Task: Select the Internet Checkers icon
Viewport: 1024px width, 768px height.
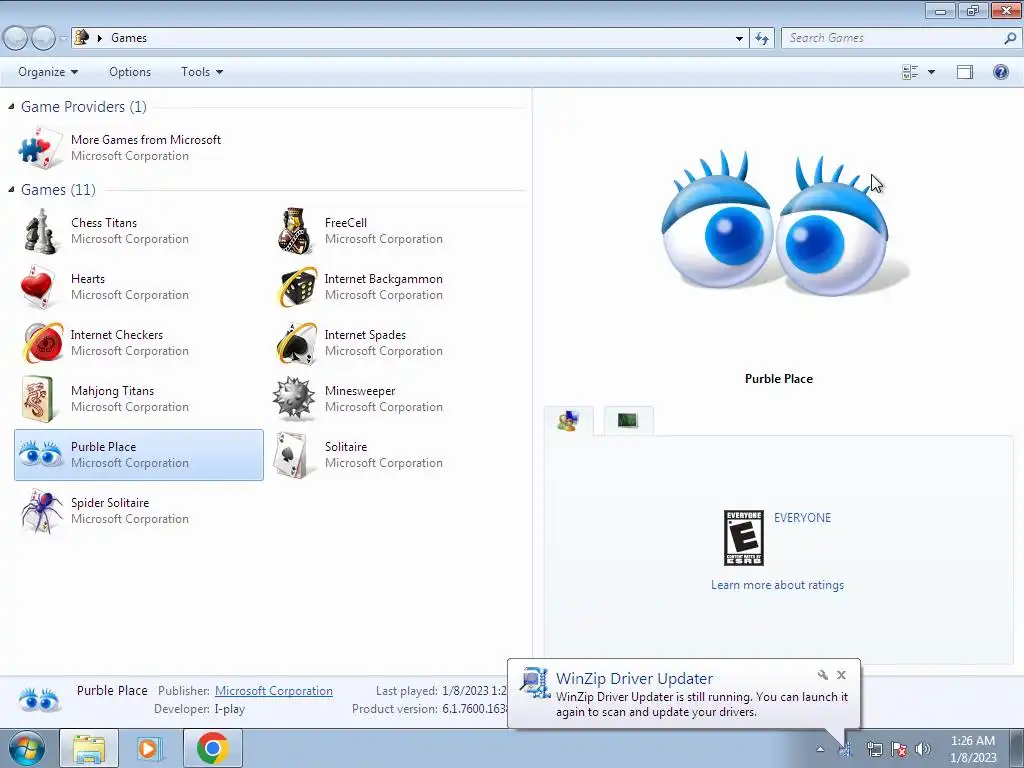Action: click(43, 343)
